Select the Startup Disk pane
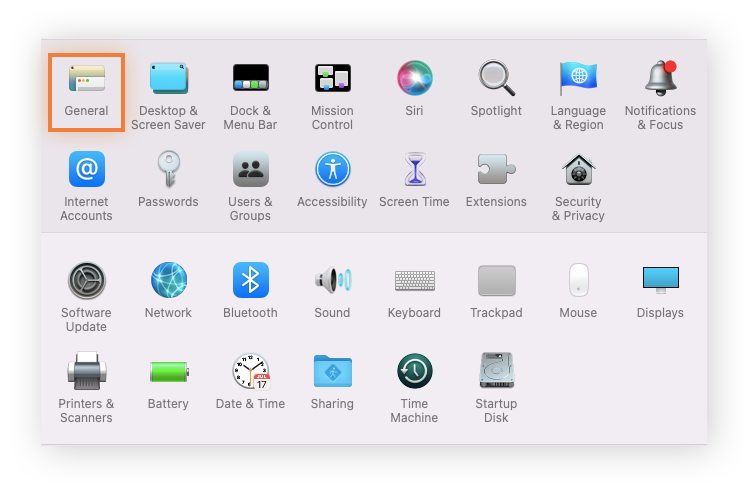Image resolution: width=747 pixels, height=484 pixels. pos(496,371)
